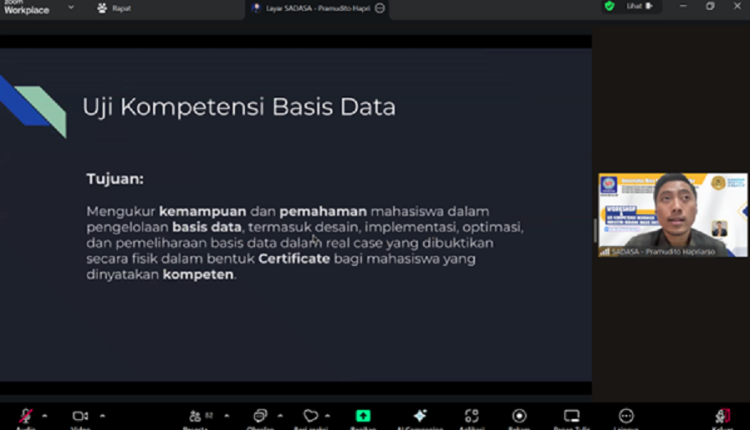Open the Obrolan chat panel
This screenshot has height=430, width=750.
(260, 416)
